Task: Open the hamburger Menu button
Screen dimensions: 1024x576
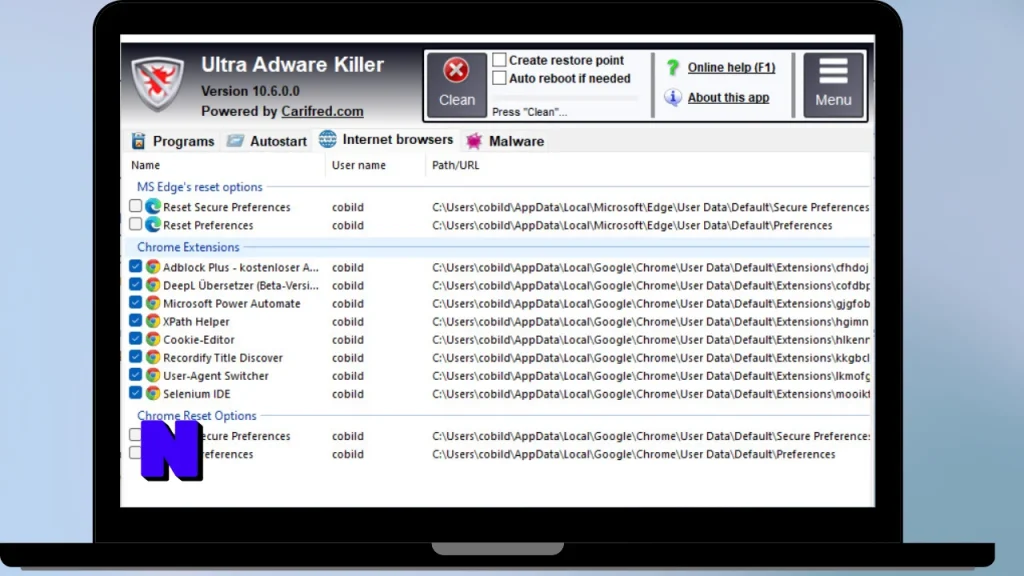Action: coord(833,85)
